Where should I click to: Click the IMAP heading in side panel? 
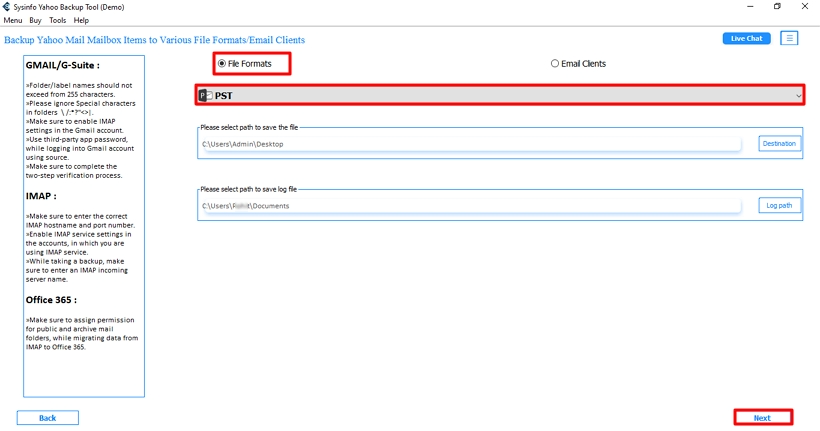pyautogui.click(x=41, y=196)
